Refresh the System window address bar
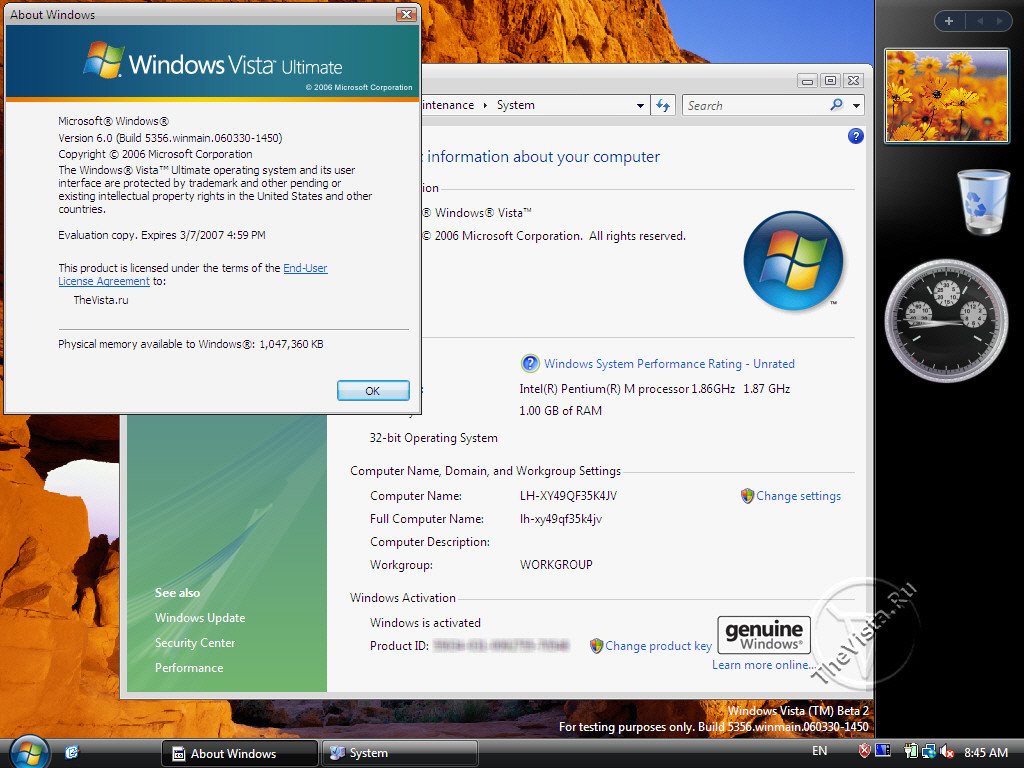This screenshot has height=768, width=1024. point(663,105)
